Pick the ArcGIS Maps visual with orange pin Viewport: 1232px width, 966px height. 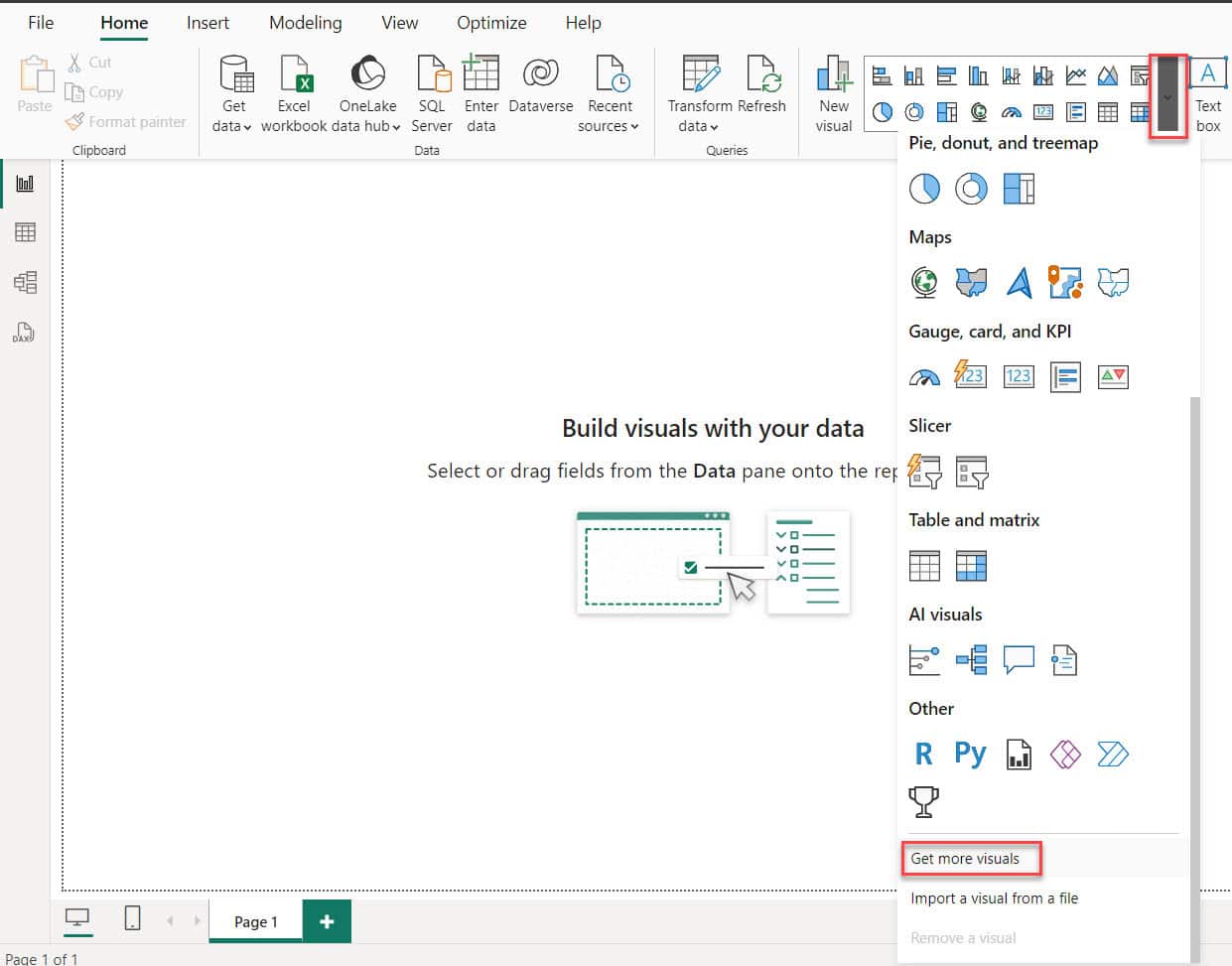tap(1065, 282)
